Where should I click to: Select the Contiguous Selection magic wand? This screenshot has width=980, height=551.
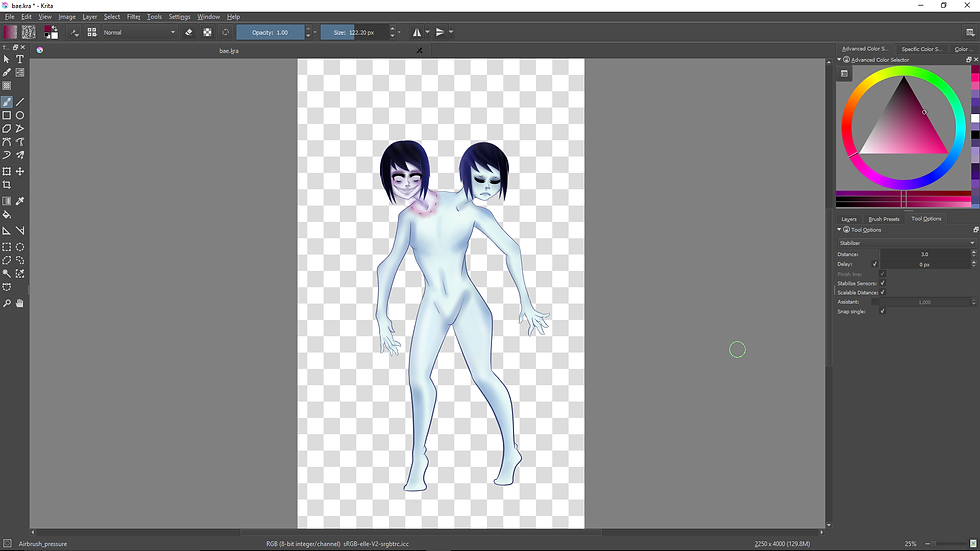pos(6,274)
